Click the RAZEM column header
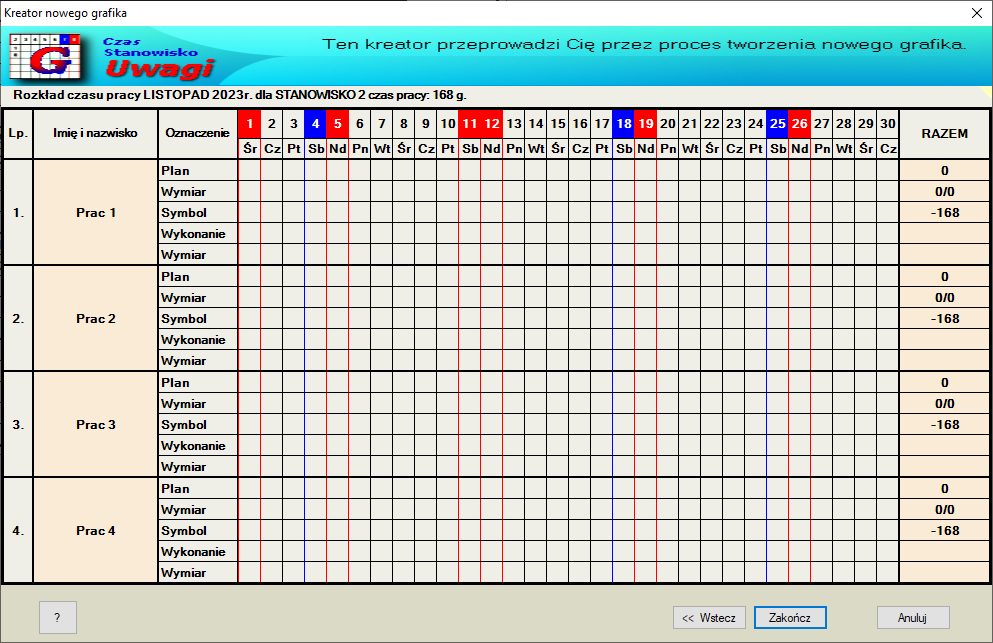The height and width of the screenshot is (643, 993). tap(944, 134)
